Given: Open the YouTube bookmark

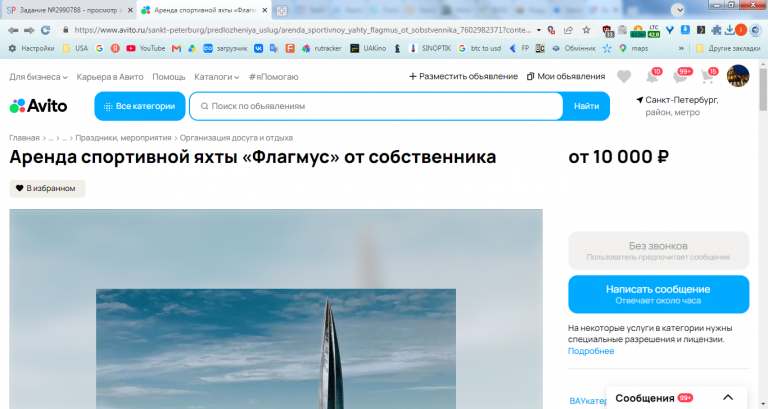Looking at the screenshot, I should click(x=146, y=48).
